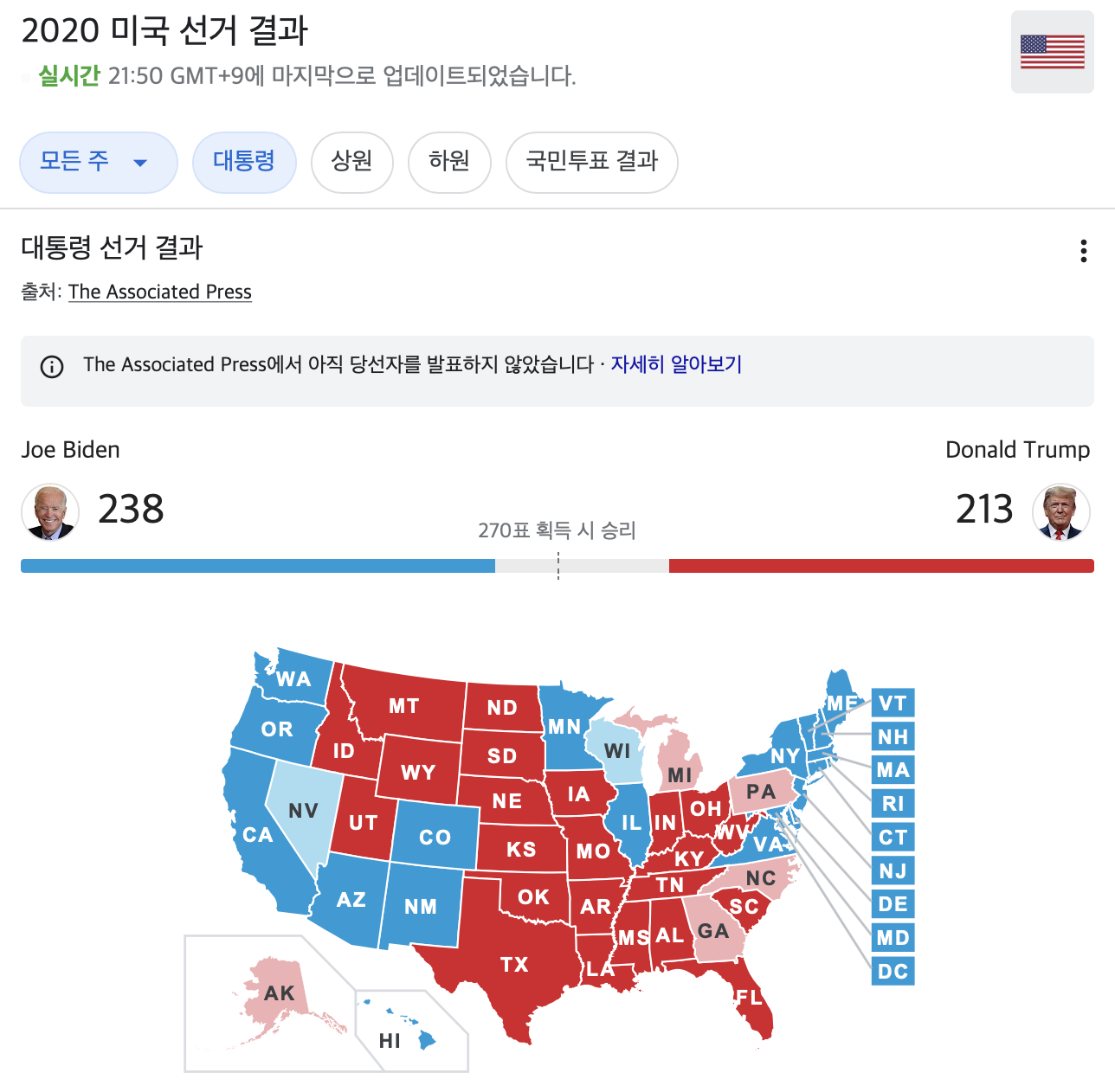Image resolution: width=1115 pixels, height=1092 pixels.
Task: Select California on the map
Action: 257,834
